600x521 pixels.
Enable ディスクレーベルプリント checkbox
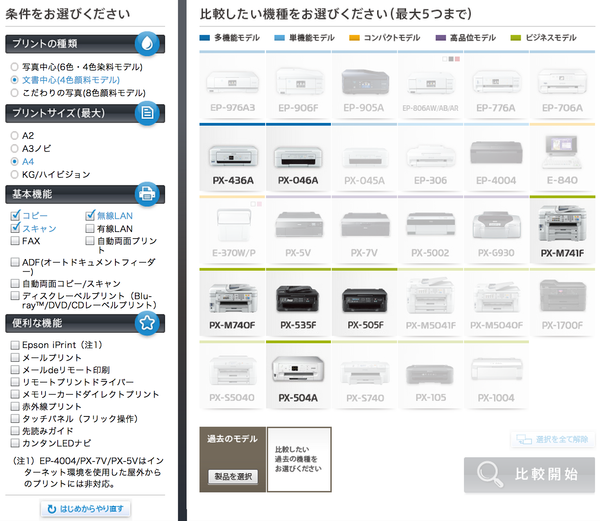[x=15, y=296]
